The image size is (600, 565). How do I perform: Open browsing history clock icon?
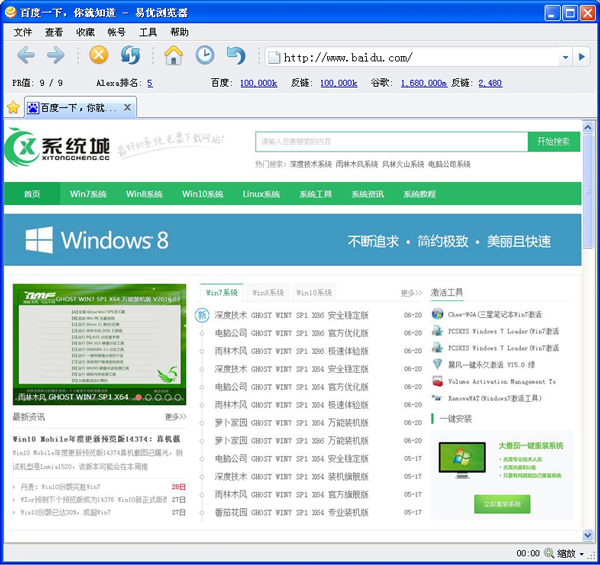(x=205, y=55)
